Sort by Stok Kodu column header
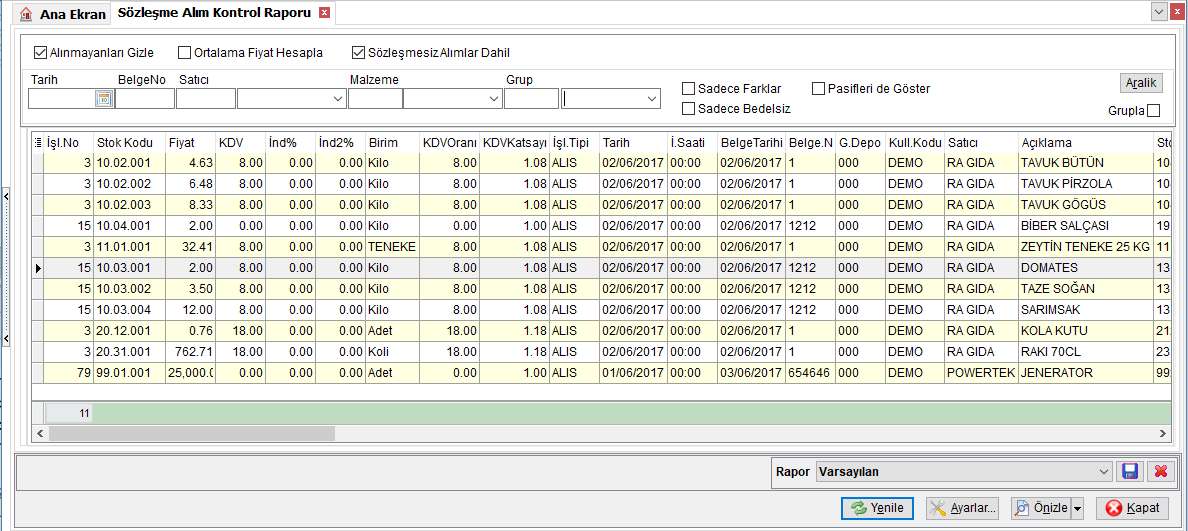The image size is (1188, 531). pyautogui.click(x=129, y=142)
